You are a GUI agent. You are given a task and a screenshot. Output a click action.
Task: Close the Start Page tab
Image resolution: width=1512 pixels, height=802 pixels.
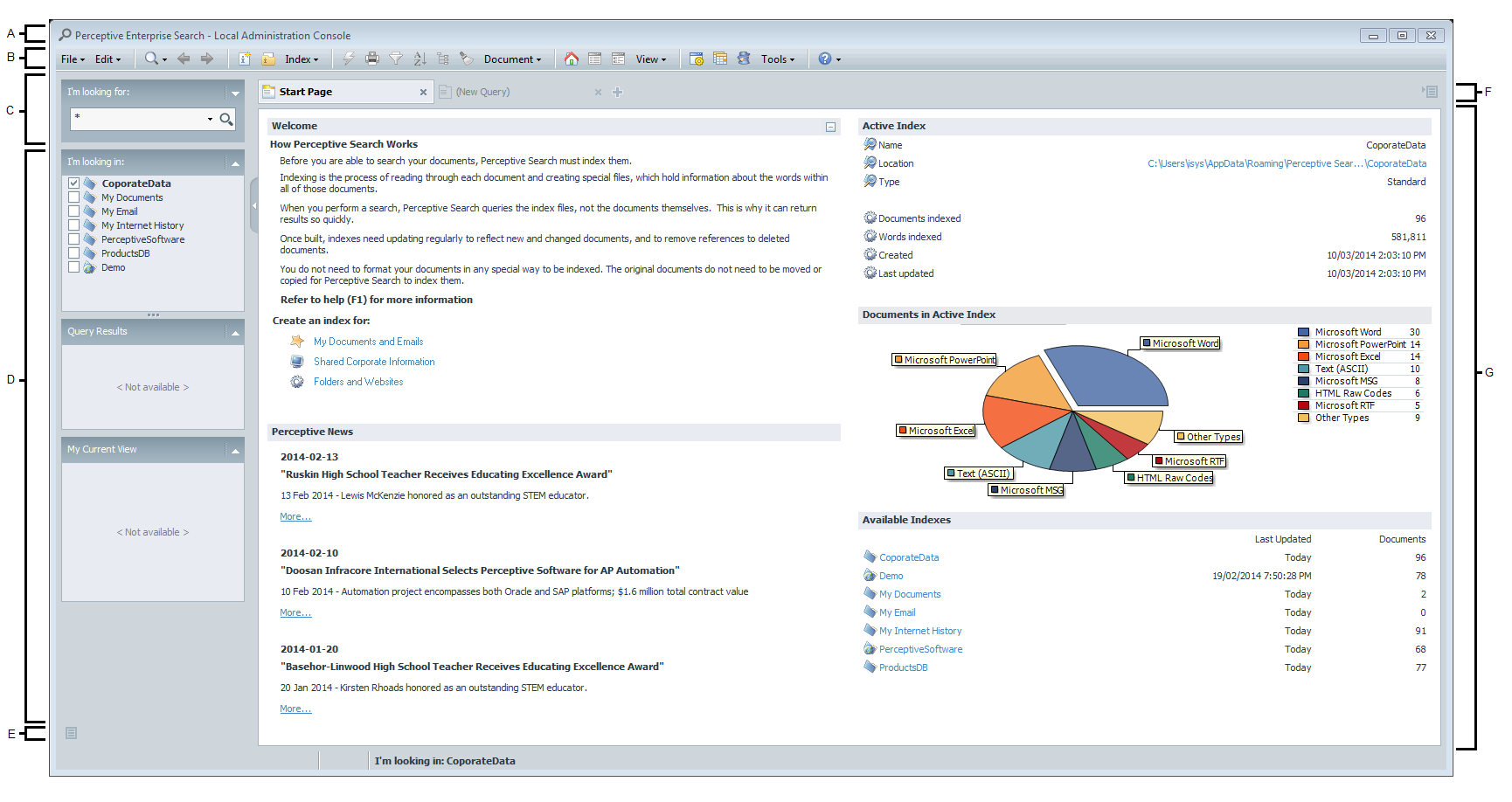423,92
